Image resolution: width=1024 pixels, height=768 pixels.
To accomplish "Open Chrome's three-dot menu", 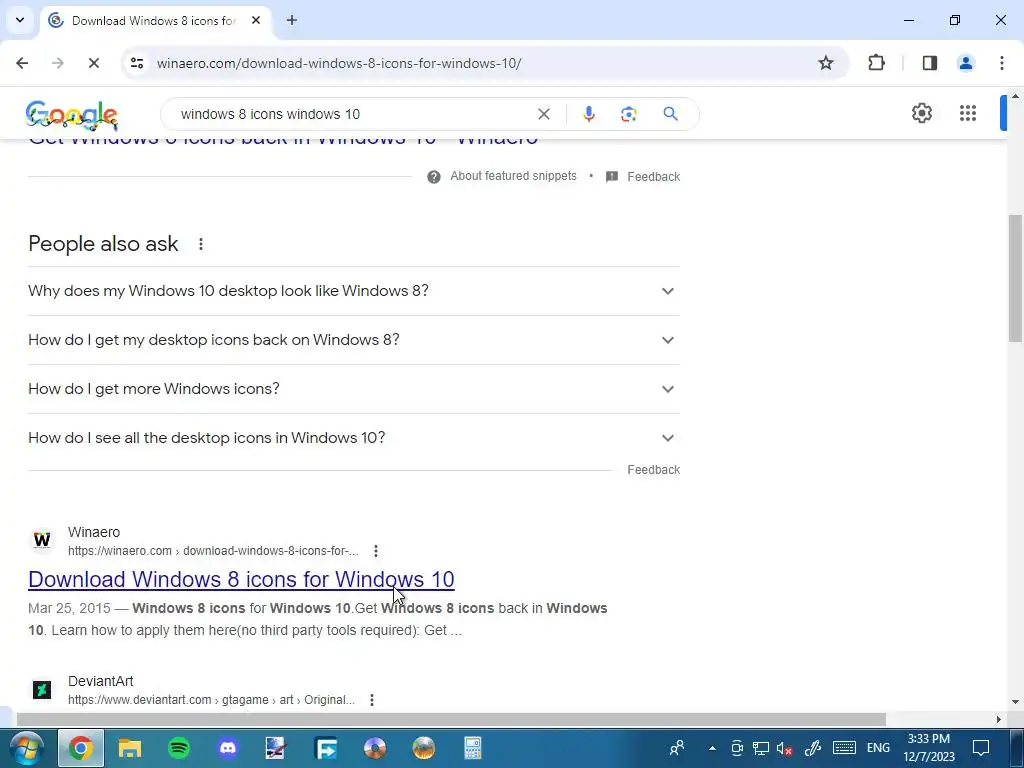I will click(1002, 63).
